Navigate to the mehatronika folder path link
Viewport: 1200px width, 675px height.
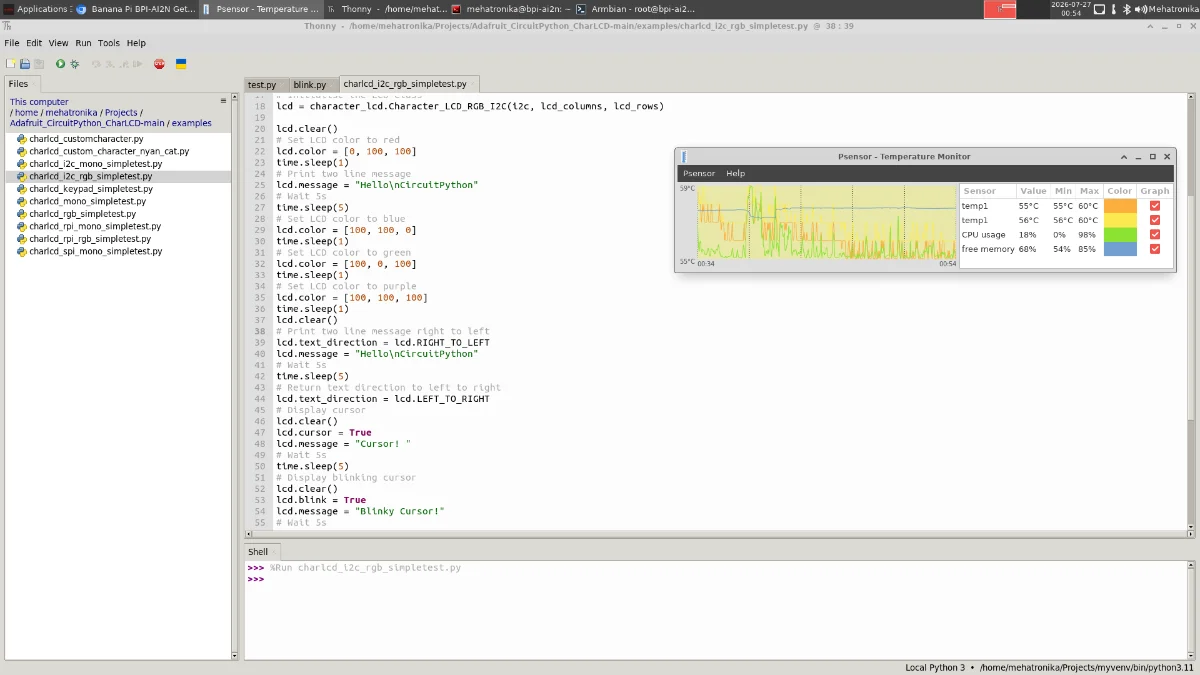click(x=70, y=113)
